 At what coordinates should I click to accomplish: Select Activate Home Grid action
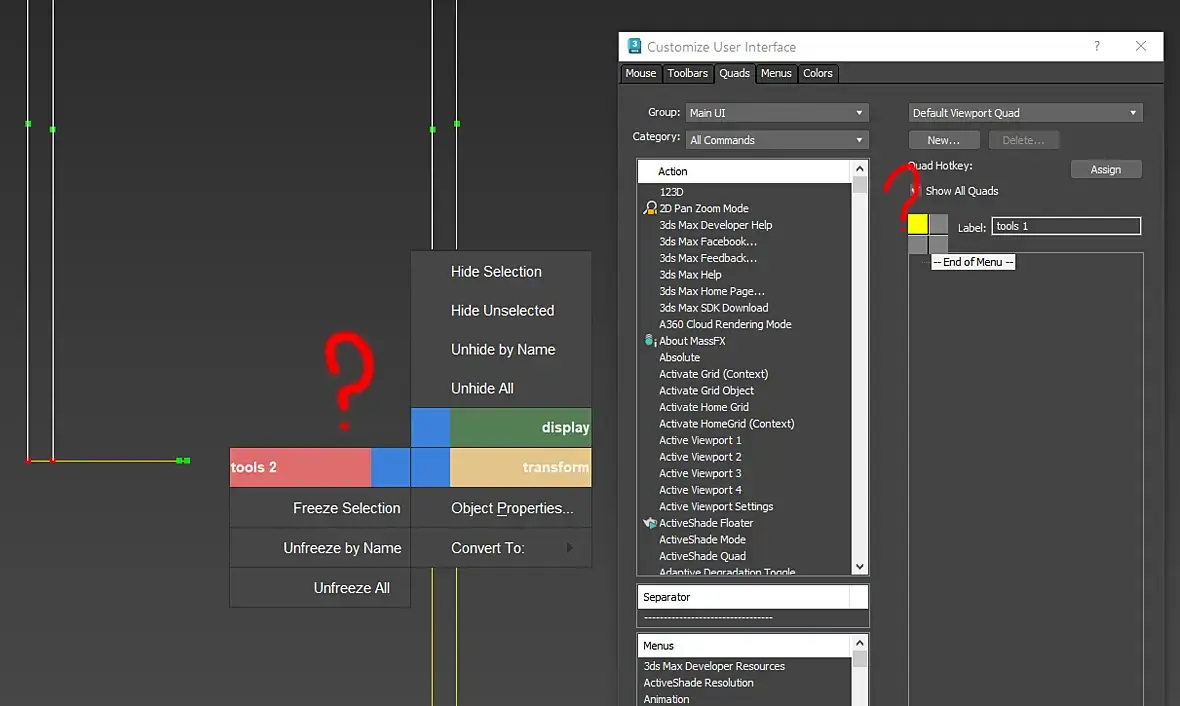[x=704, y=407]
